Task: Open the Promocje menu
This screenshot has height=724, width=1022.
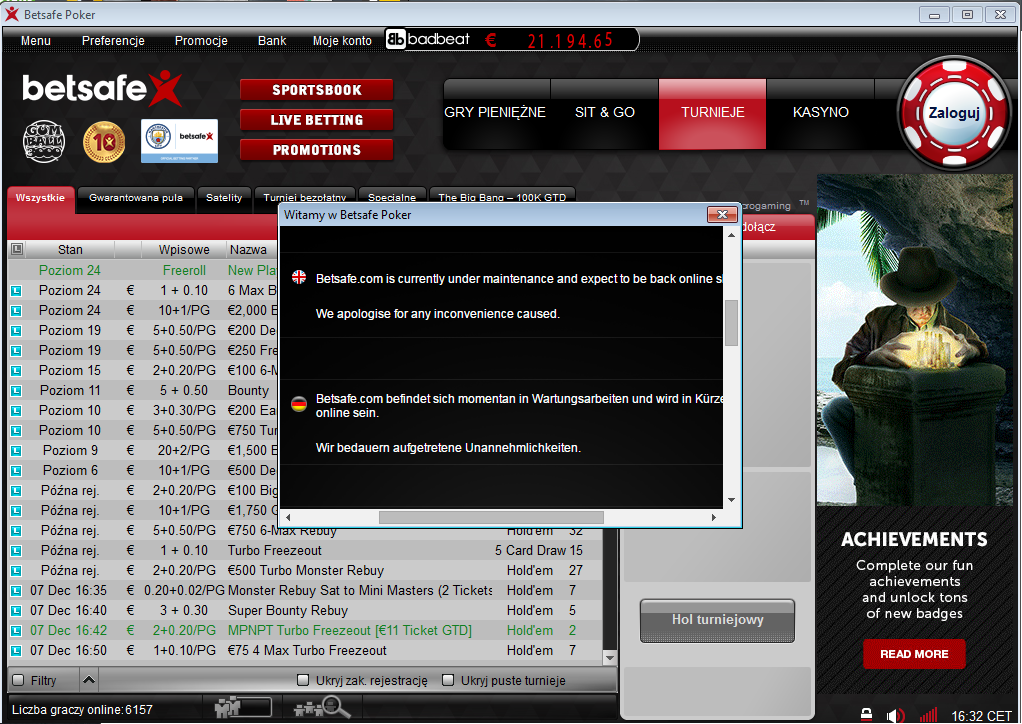Action: 201,40
